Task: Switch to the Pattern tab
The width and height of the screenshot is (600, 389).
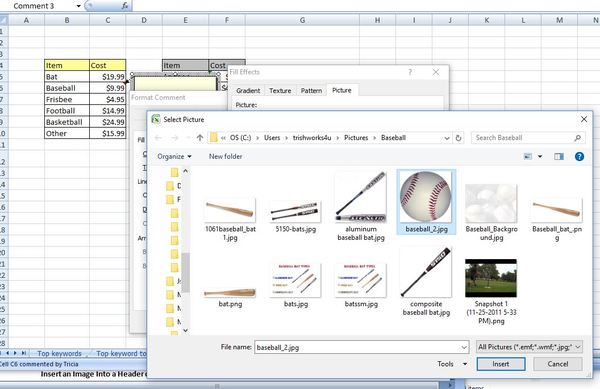Action: [311, 91]
